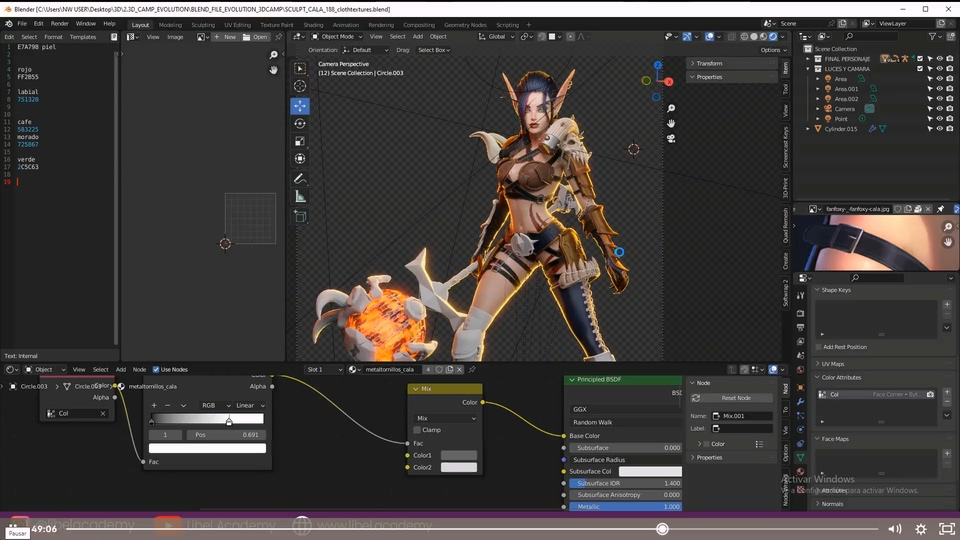960x540 pixels.
Task: Click the Color2 swatch on Mix node
Action: coord(459,467)
